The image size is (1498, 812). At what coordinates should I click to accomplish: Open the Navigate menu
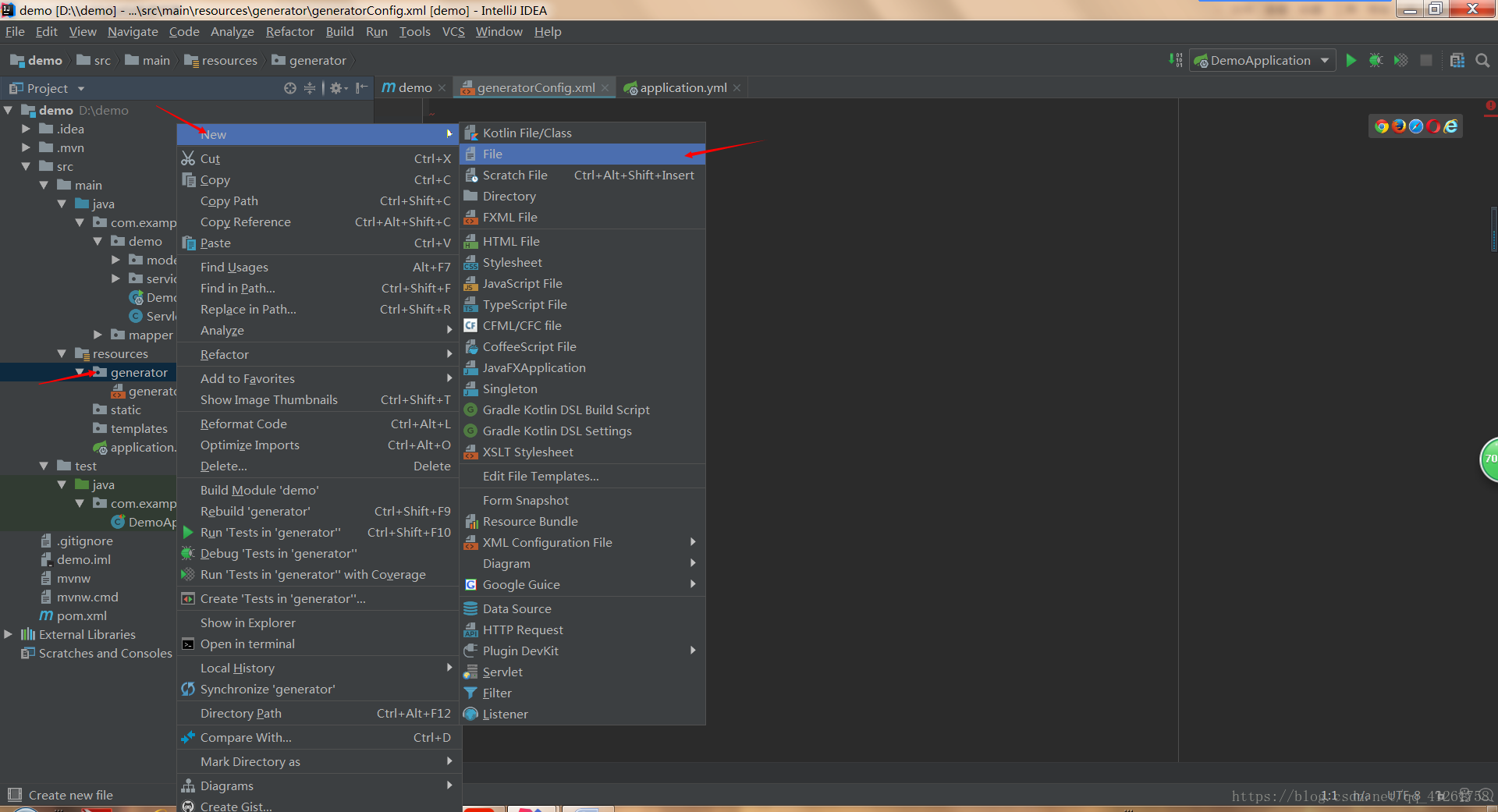[x=133, y=31]
